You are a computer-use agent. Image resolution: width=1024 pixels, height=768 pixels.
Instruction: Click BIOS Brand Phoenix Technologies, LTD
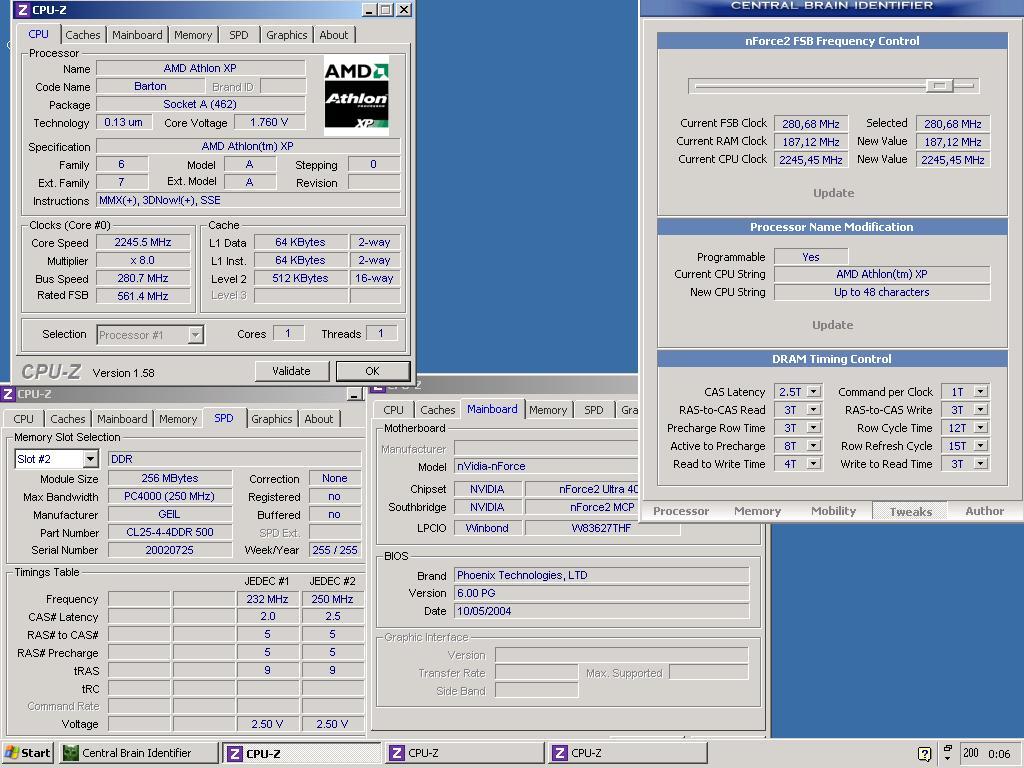click(601, 575)
